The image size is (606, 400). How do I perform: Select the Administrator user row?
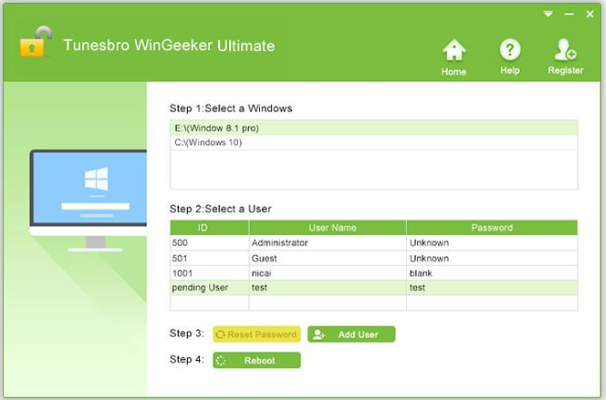tap(374, 243)
